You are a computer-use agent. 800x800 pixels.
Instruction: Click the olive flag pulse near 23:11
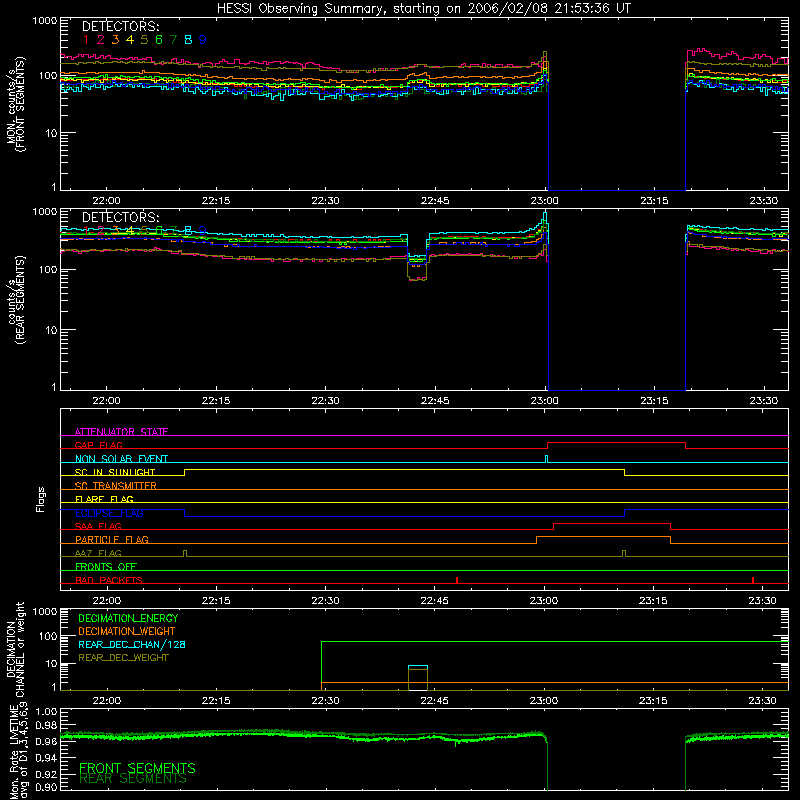pyautogui.click(x=623, y=554)
